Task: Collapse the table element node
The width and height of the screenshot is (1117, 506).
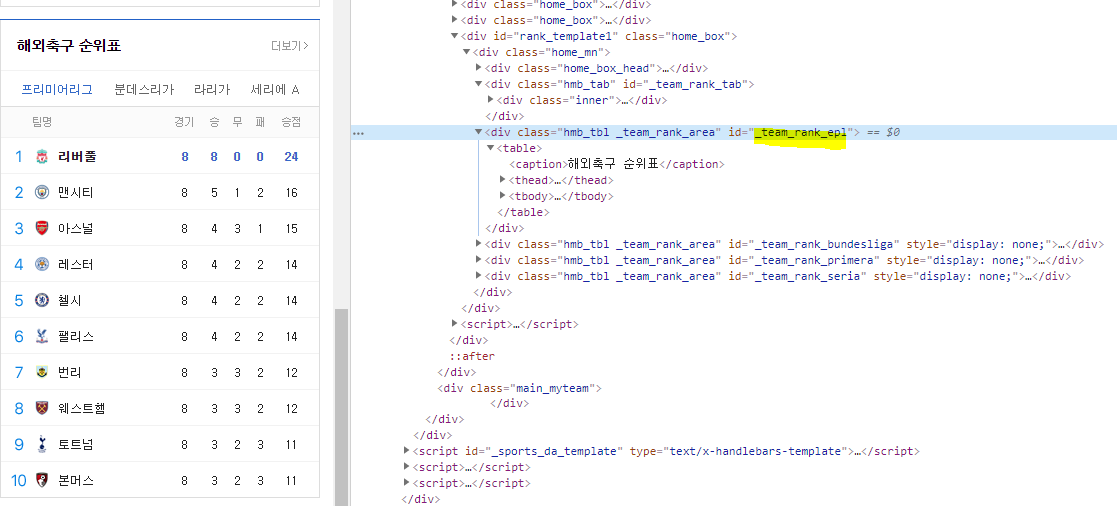Action: [491, 148]
